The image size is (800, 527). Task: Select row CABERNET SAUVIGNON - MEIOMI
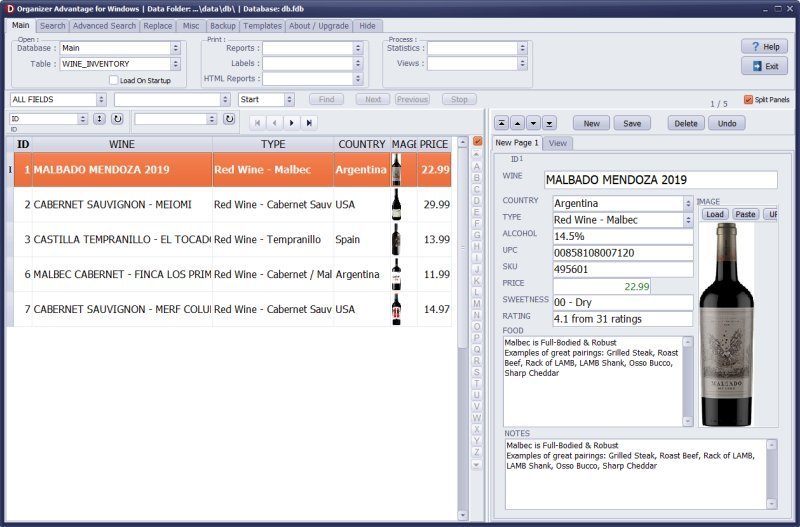point(233,205)
